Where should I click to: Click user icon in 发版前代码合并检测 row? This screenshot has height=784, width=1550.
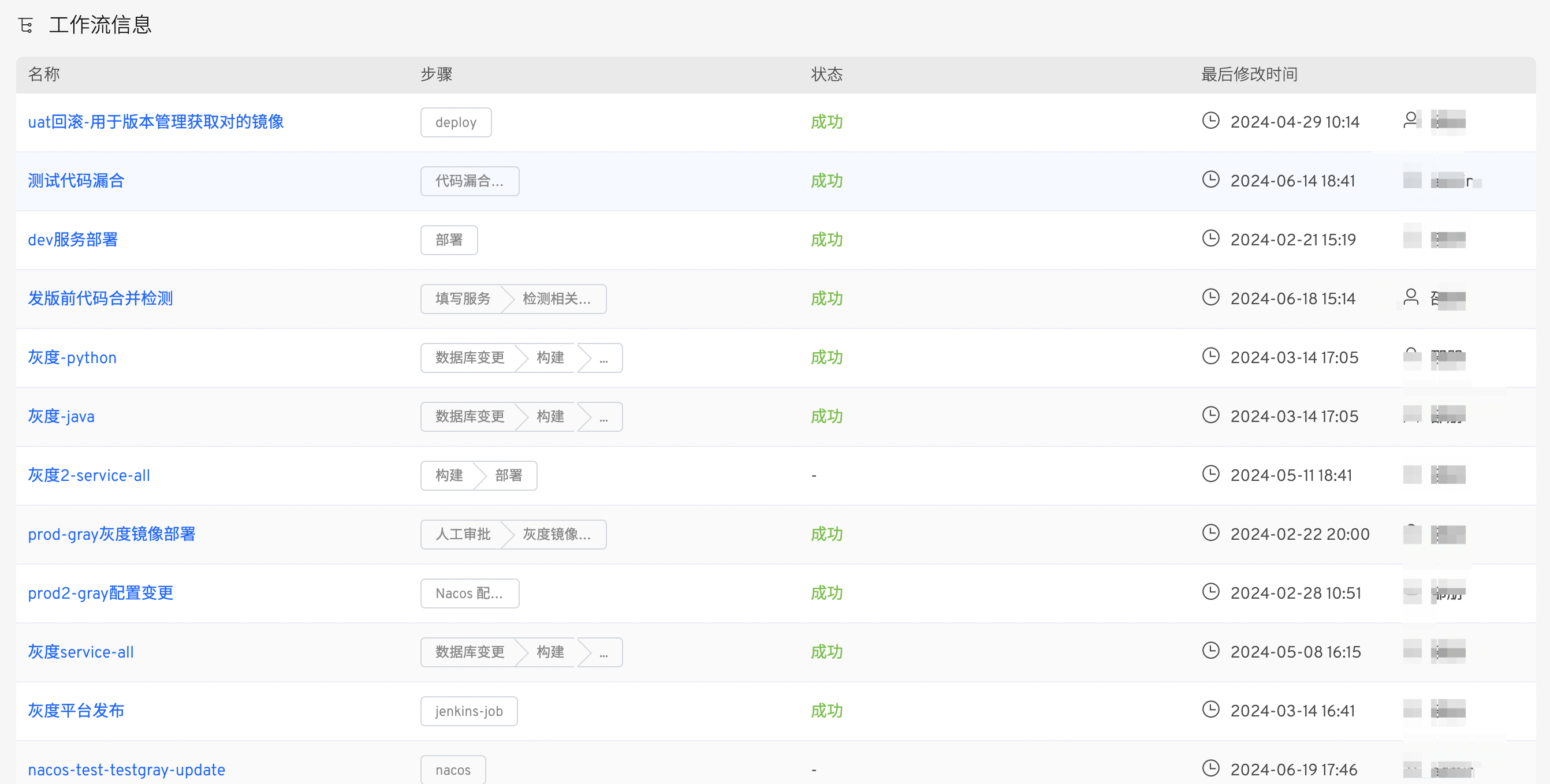(x=1410, y=297)
